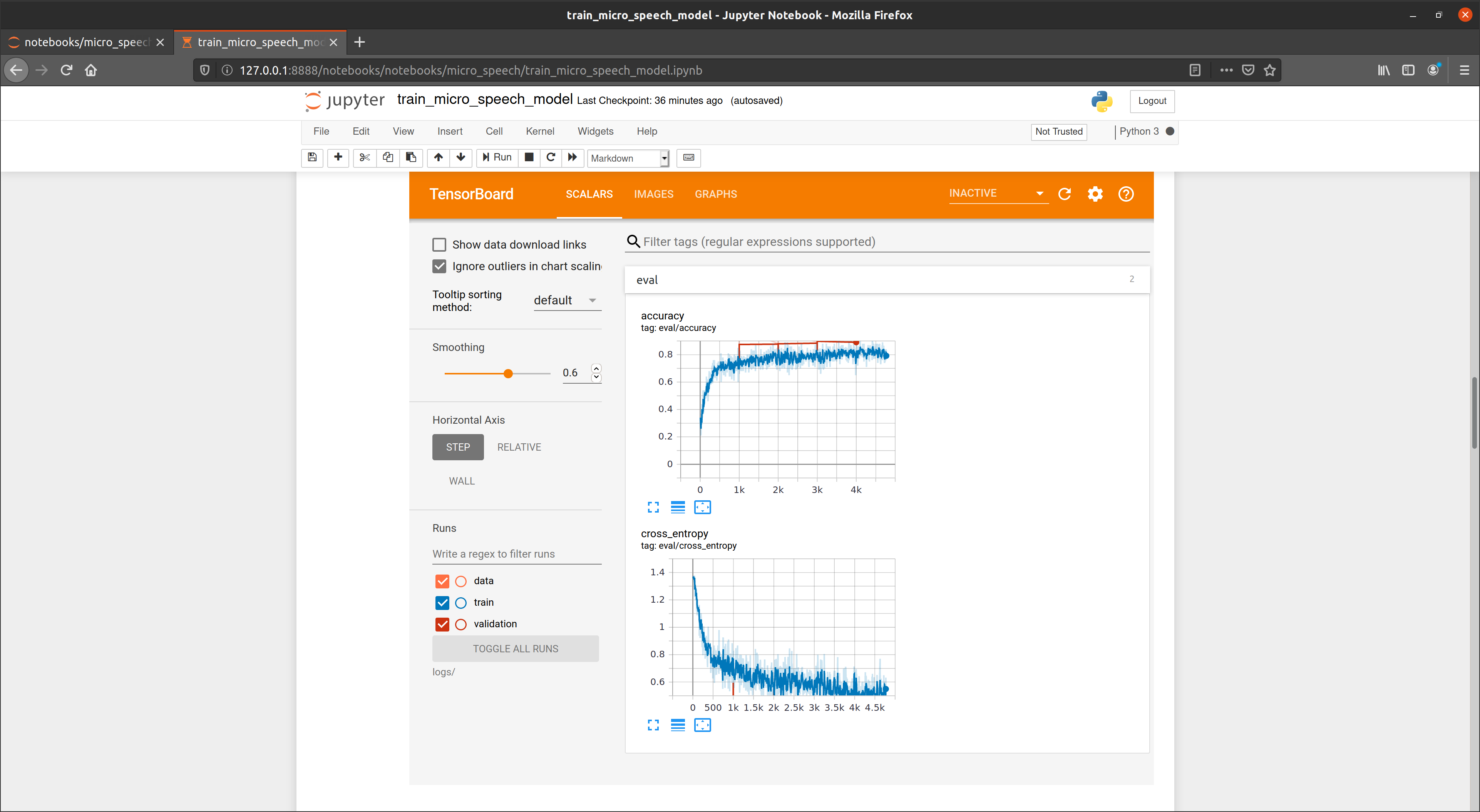Image resolution: width=1480 pixels, height=812 pixels.
Task: Click the TensorBoard GRAPHS icon
Action: coord(716,194)
